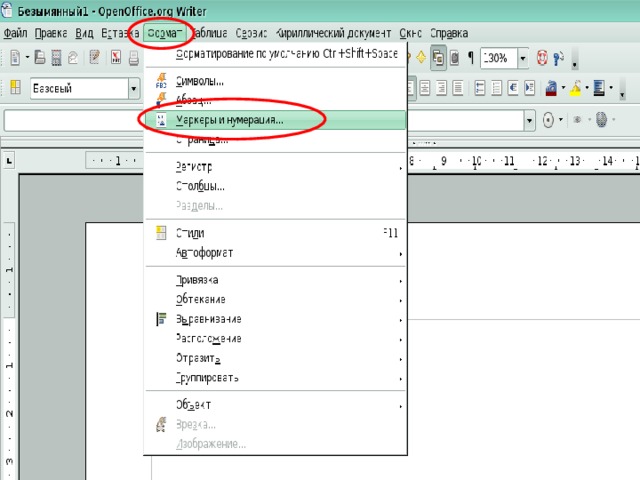Click the Styles and Formatting toolbar icon
The width and height of the screenshot is (640, 480).
[x=16, y=87]
